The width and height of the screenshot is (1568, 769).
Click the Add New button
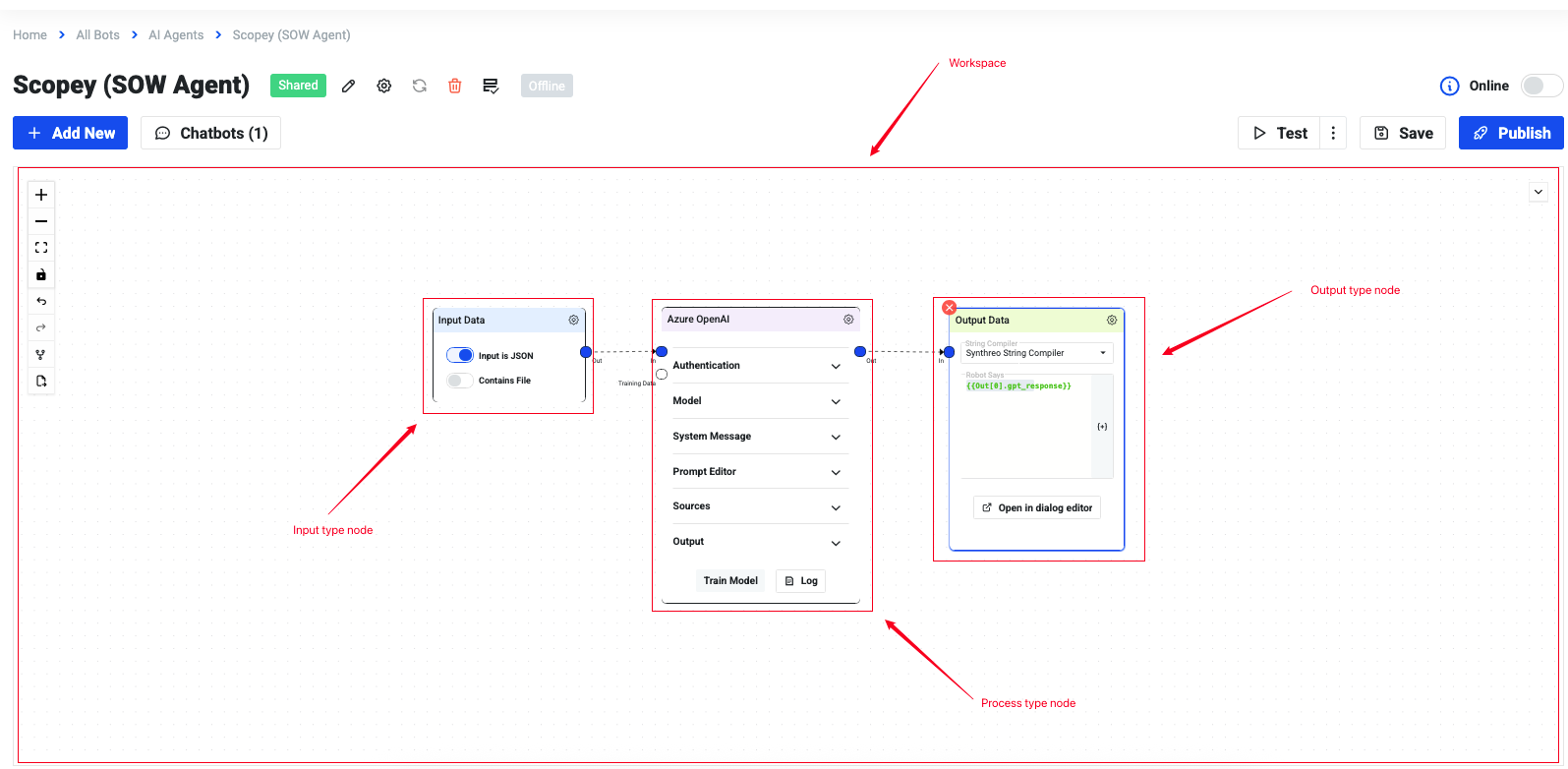click(x=71, y=133)
